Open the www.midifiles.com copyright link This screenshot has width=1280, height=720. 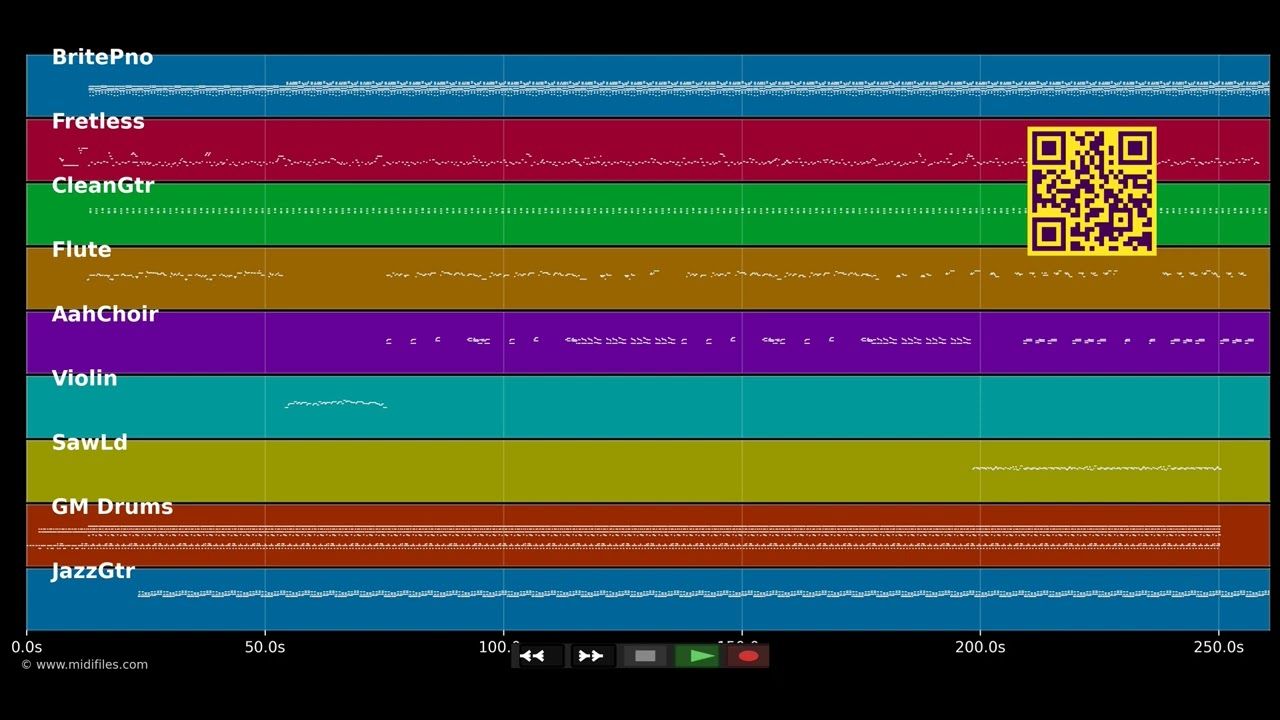tap(84, 665)
